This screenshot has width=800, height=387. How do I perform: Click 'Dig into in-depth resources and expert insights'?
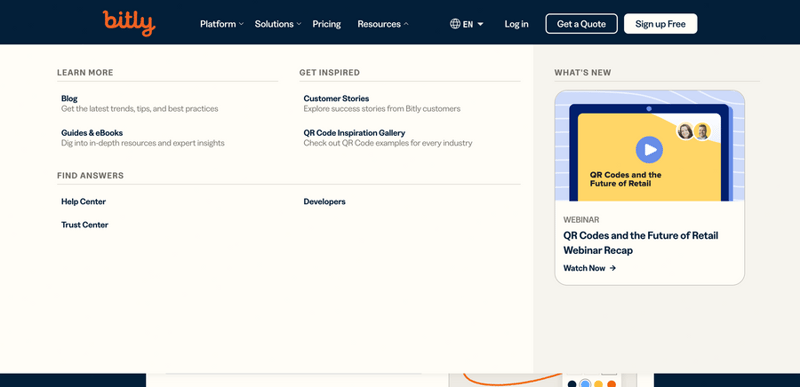(x=143, y=143)
